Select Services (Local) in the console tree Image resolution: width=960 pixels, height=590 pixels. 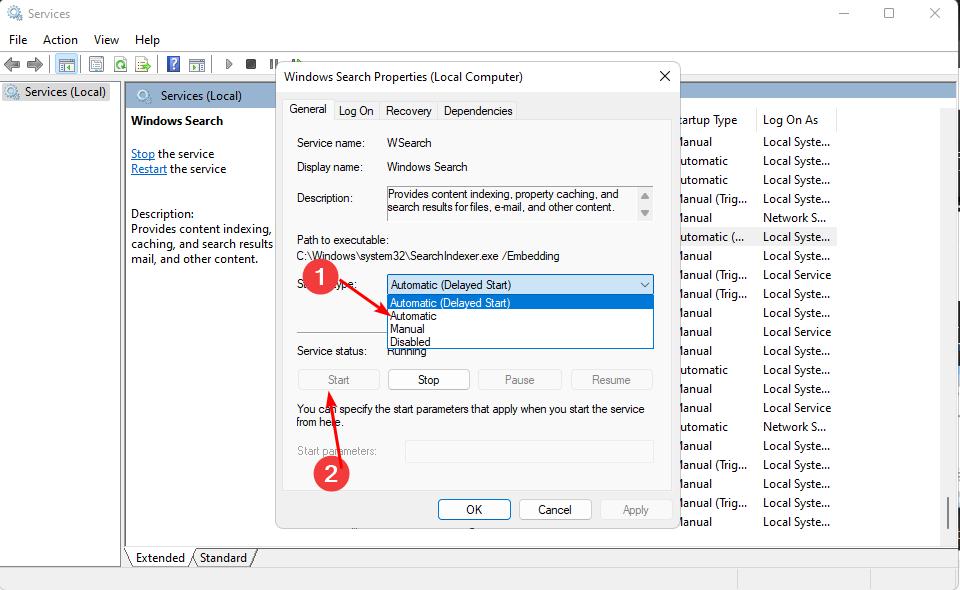pos(56,92)
